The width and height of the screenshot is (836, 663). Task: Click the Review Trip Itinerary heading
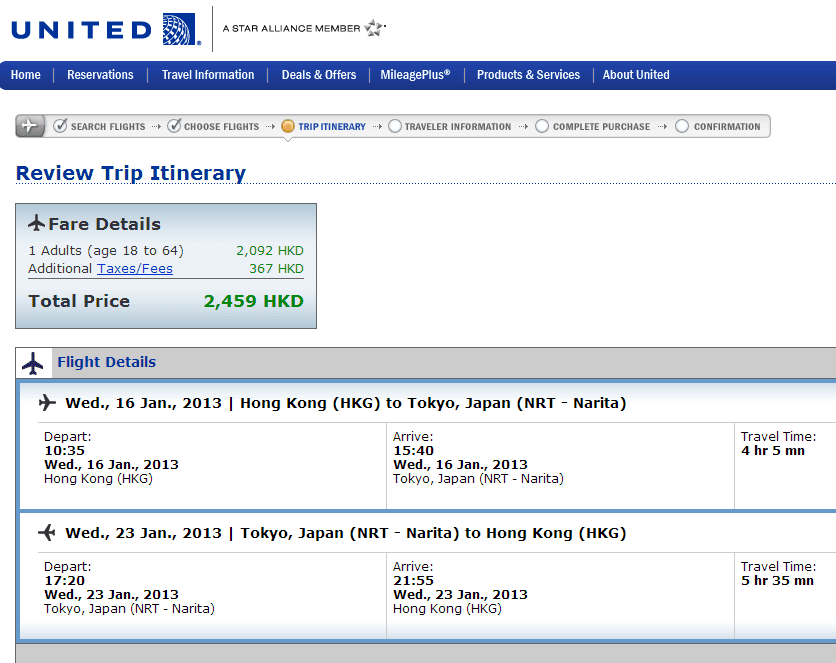(131, 173)
